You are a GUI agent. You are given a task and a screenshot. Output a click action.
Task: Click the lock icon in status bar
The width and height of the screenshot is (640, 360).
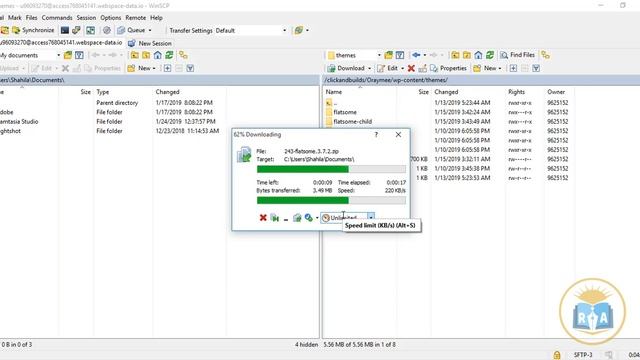(557, 355)
